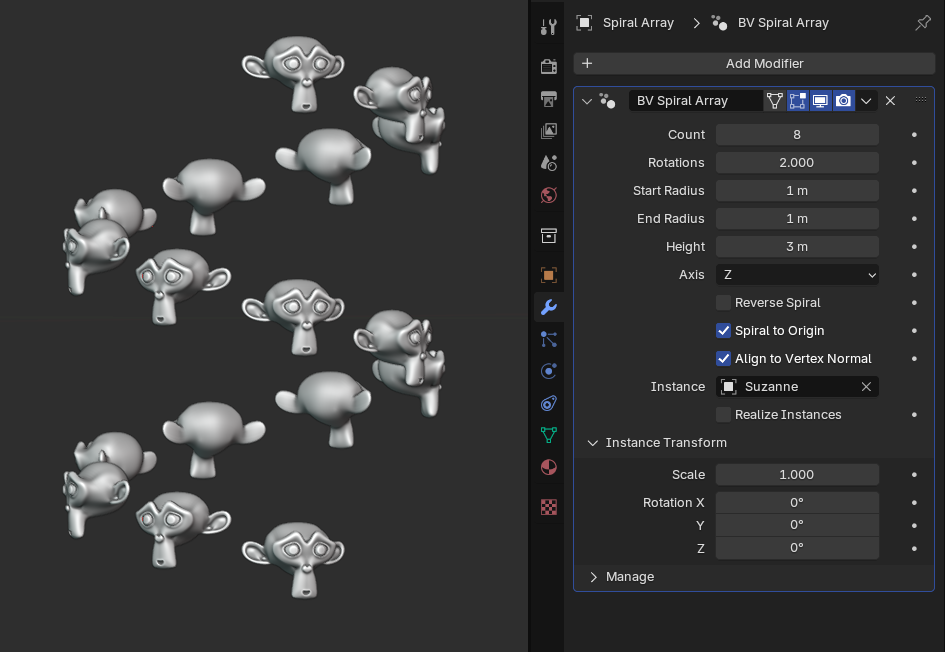Open the Output properties tab
This screenshot has width=945, height=652.
548,99
